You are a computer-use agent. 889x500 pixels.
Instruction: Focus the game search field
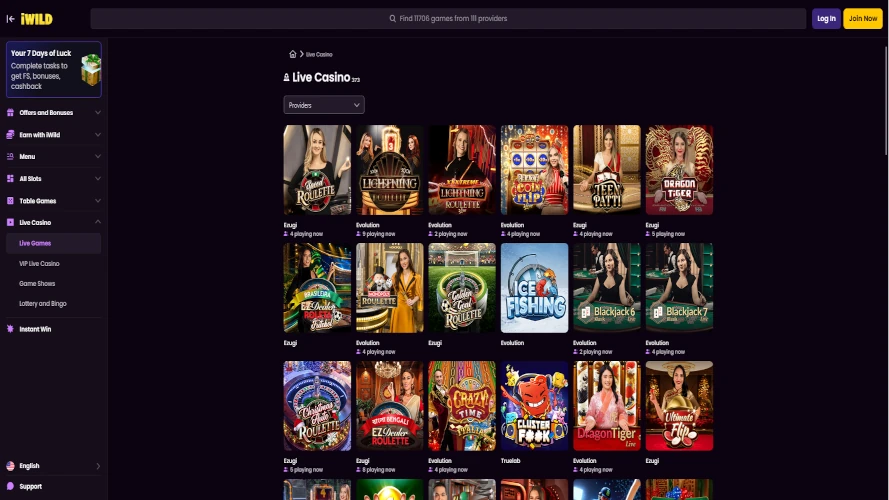coord(448,19)
